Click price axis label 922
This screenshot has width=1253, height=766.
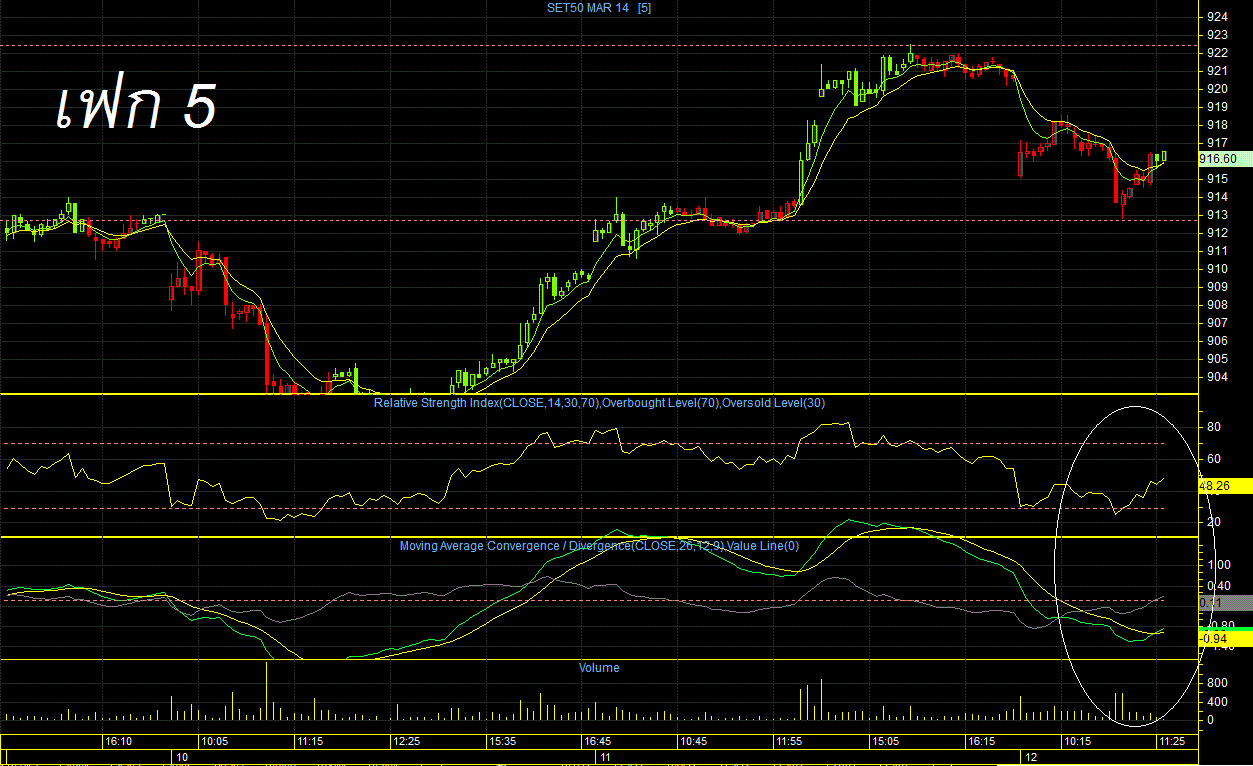pyautogui.click(x=1217, y=53)
